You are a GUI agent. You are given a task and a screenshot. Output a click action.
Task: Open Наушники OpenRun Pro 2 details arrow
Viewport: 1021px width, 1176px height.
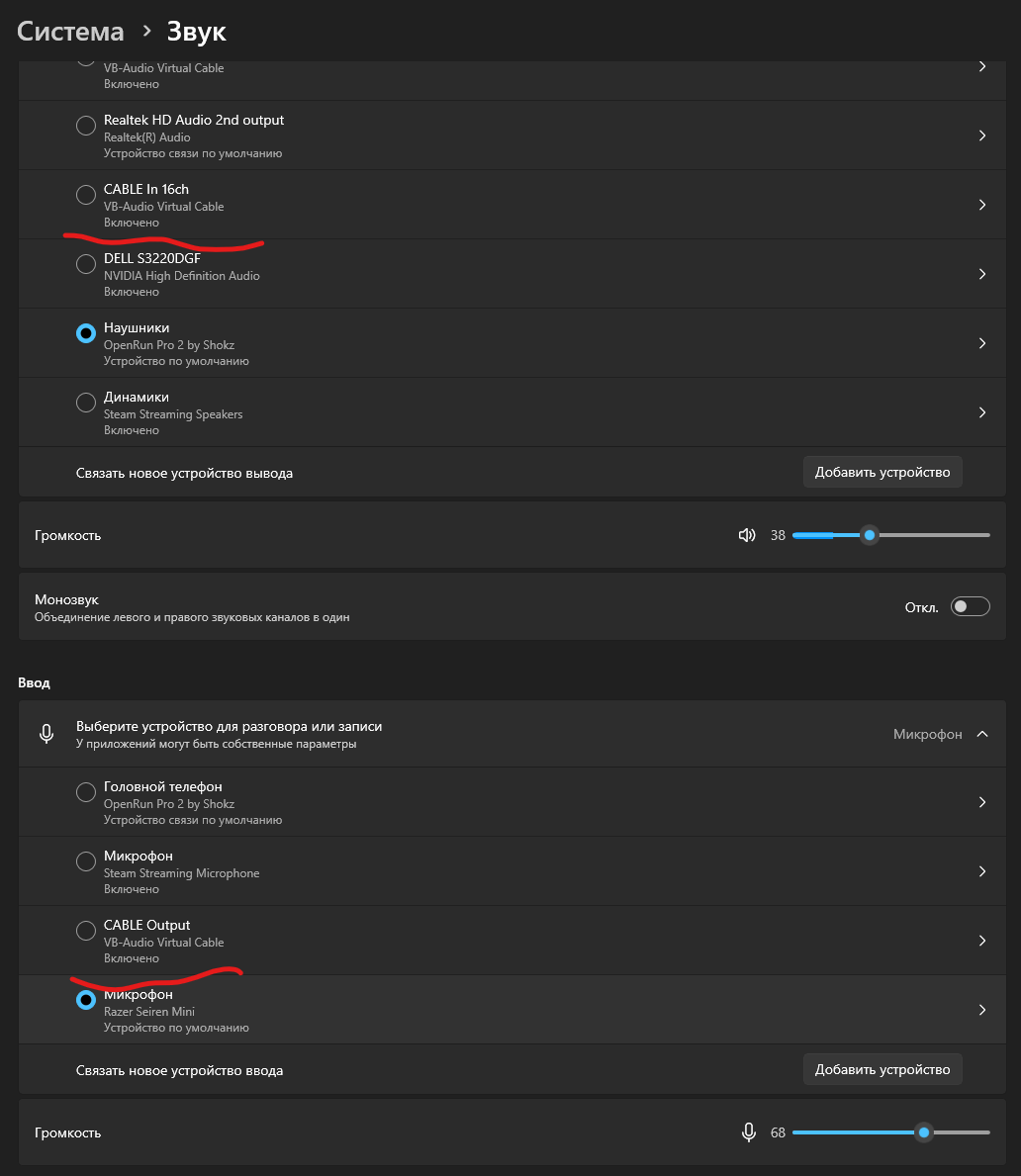(x=982, y=343)
